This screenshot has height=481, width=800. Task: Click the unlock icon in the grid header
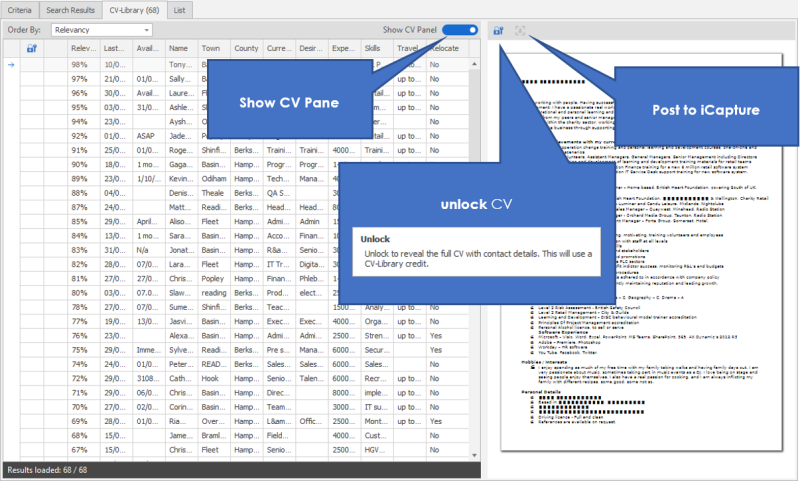pos(31,48)
